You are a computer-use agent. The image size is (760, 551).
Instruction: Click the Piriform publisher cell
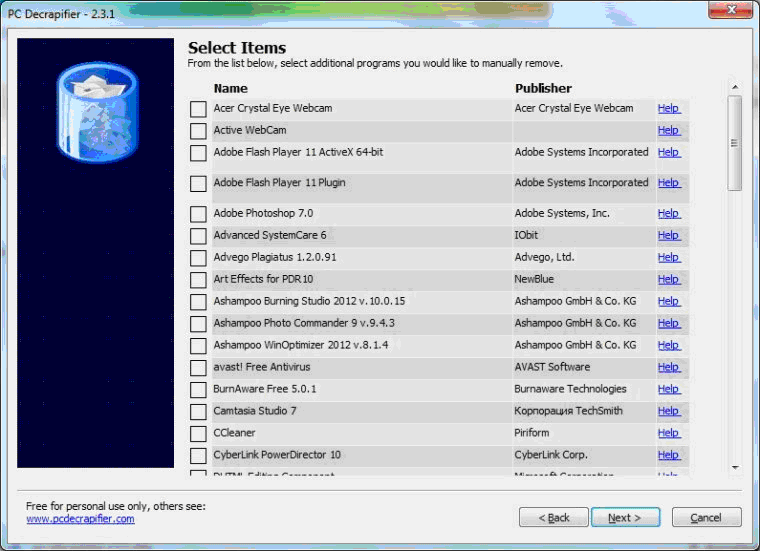pyautogui.click(x=532, y=433)
